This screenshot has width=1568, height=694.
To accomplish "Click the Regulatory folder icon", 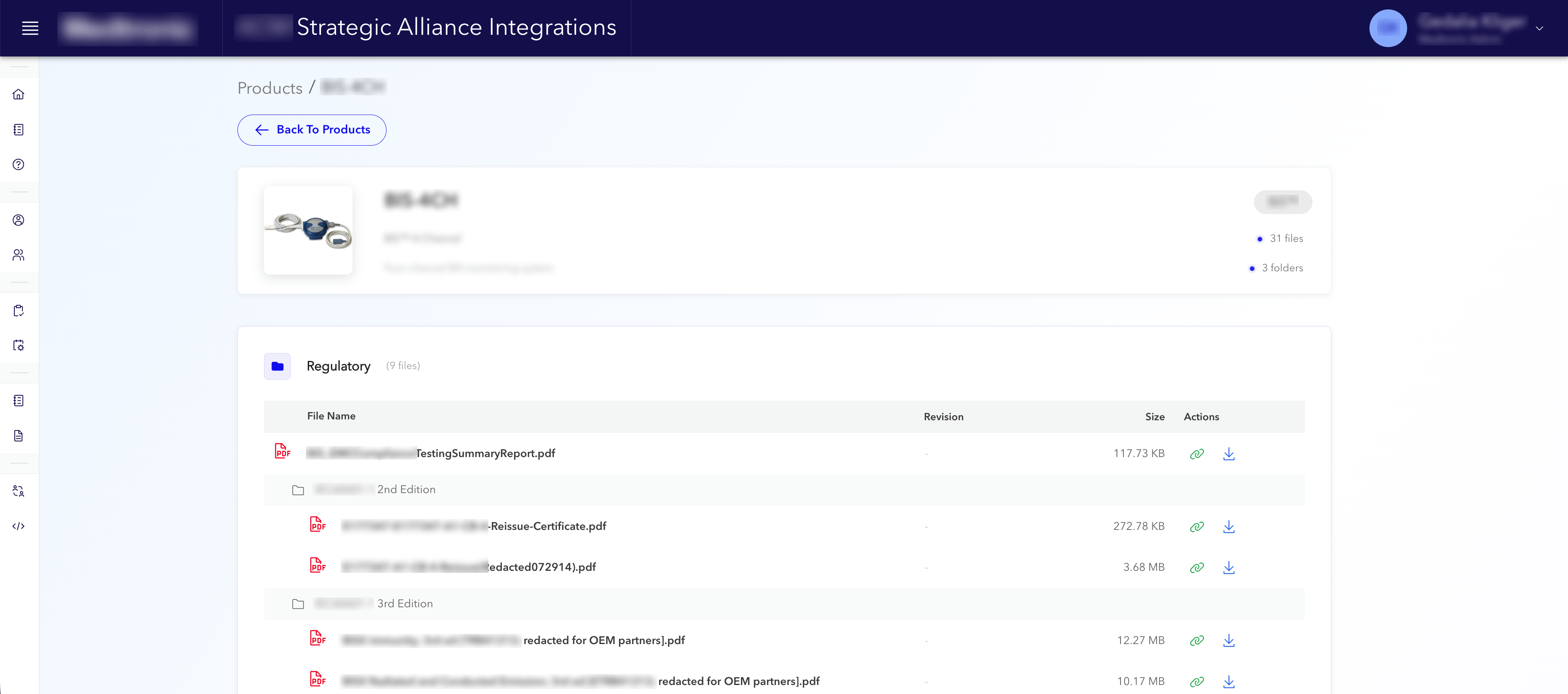I will click(x=277, y=366).
